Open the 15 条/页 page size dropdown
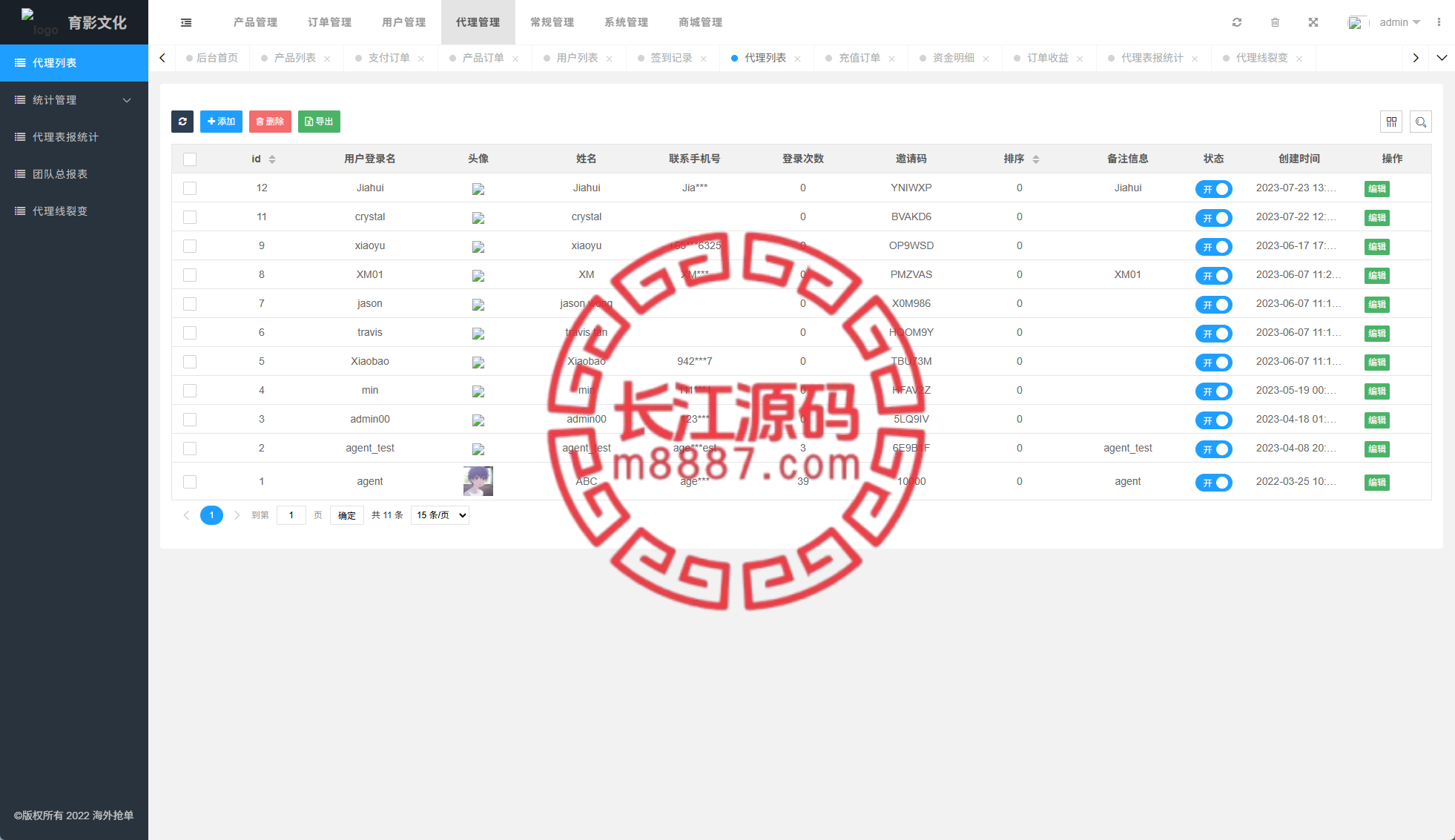Screen dimensions: 1455x840 click(441, 515)
